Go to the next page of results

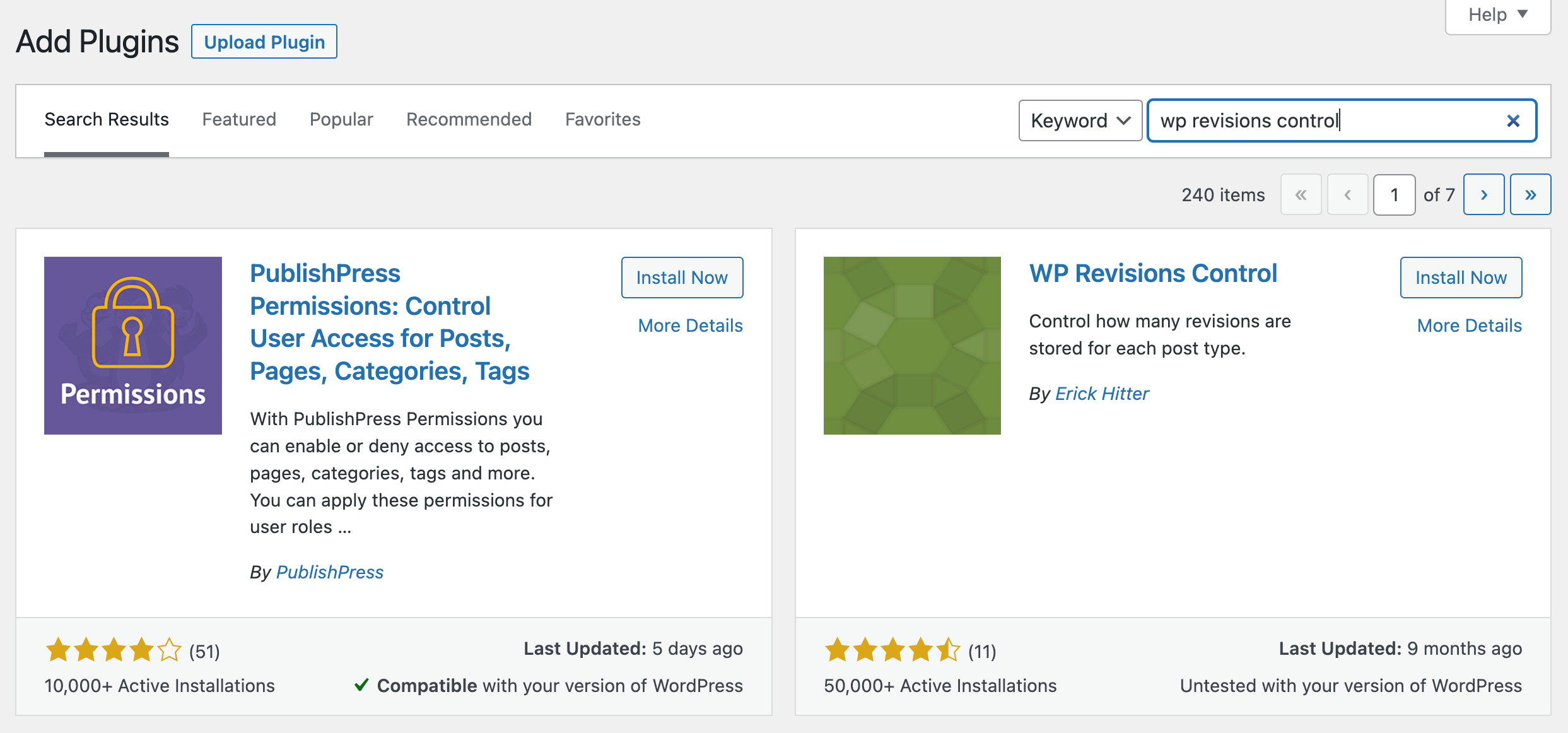click(x=1484, y=194)
